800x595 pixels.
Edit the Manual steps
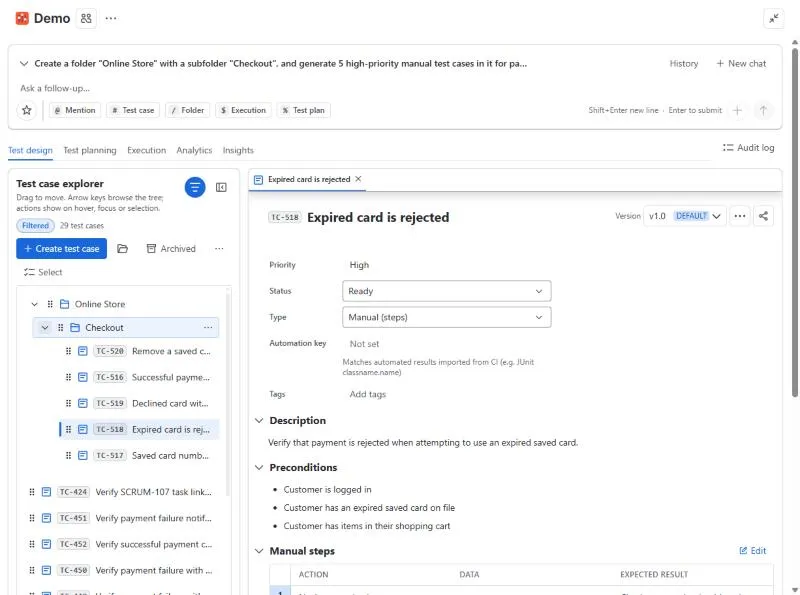coord(753,551)
